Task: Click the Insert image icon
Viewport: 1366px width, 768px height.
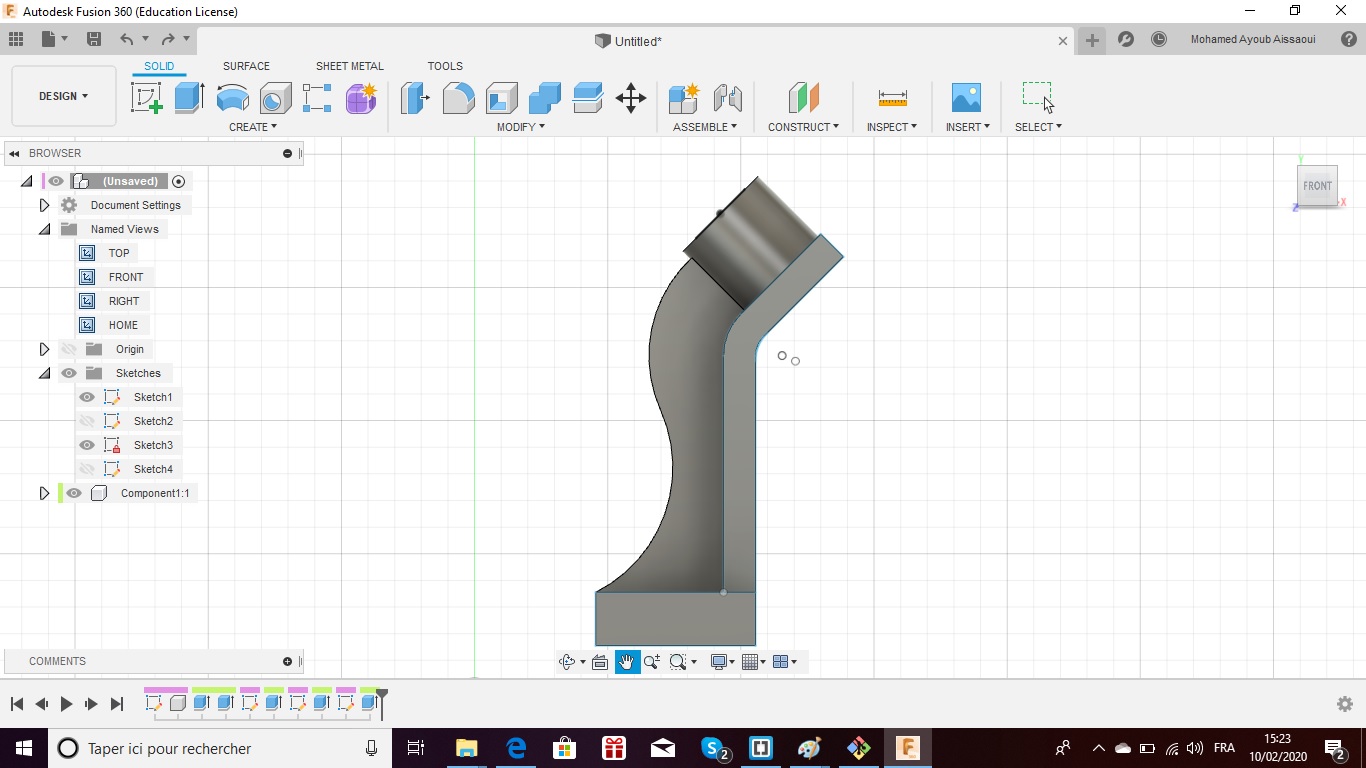Action: pos(966,98)
